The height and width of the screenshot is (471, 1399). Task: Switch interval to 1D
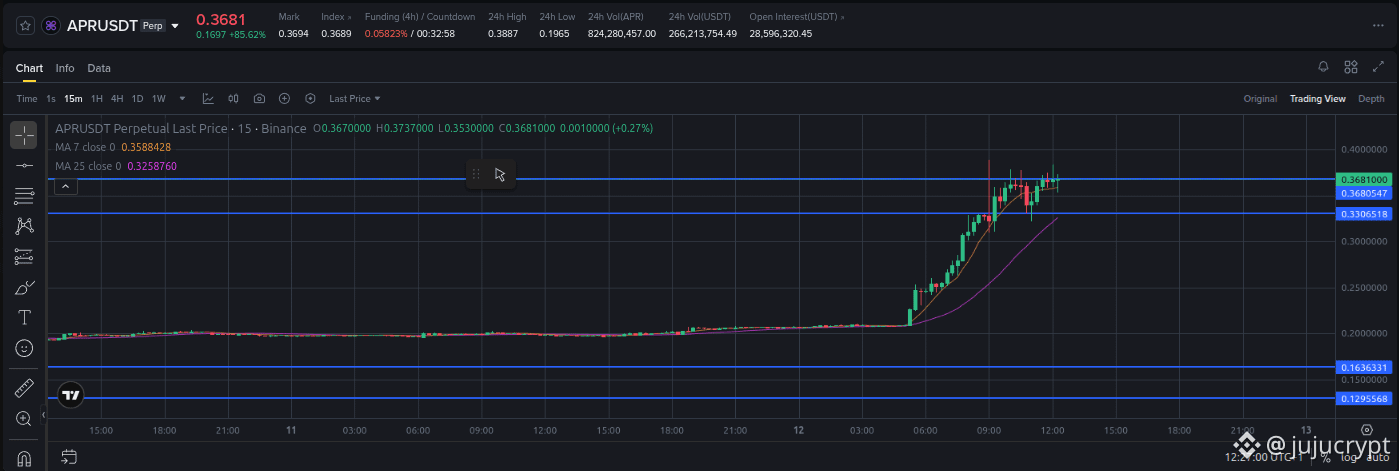(137, 98)
